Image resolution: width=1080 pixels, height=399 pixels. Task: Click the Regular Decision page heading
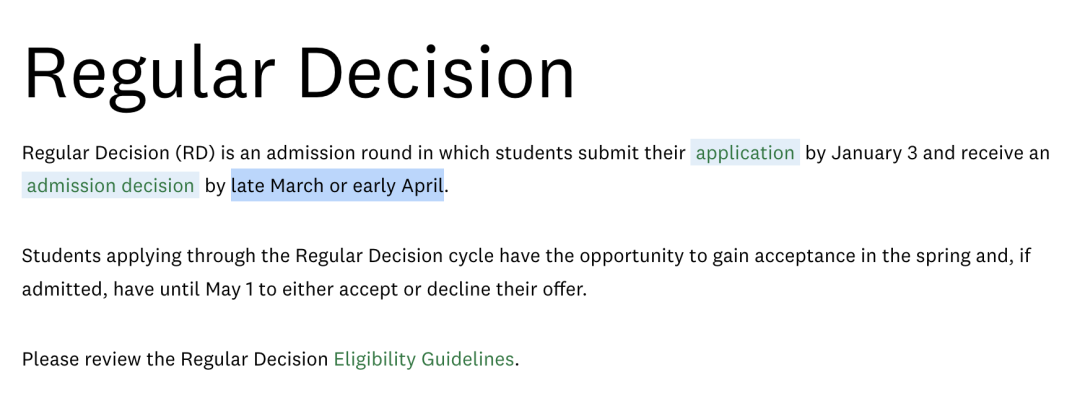pos(299,74)
